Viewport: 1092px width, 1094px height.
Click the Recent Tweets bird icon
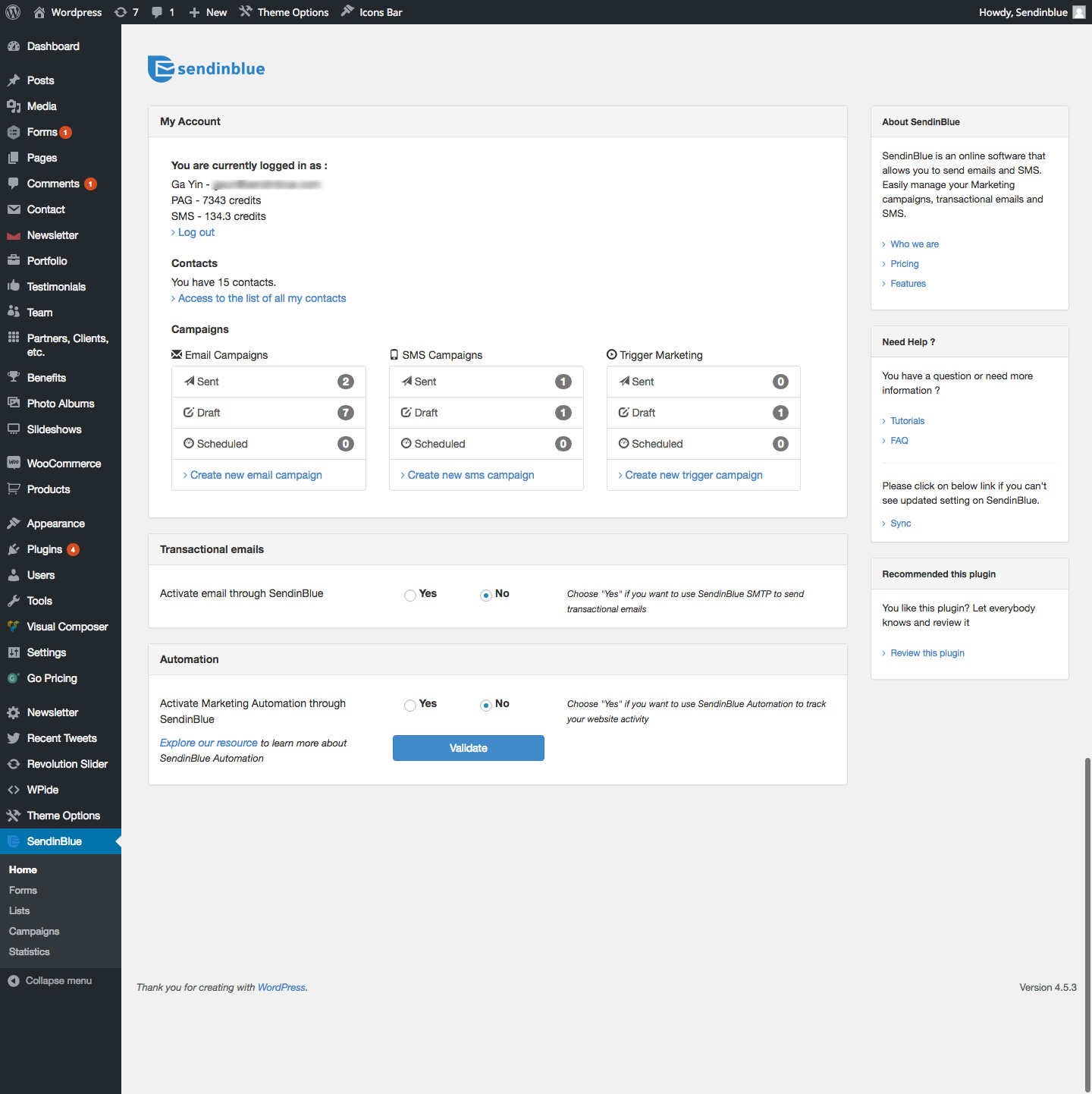pyautogui.click(x=14, y=738)
